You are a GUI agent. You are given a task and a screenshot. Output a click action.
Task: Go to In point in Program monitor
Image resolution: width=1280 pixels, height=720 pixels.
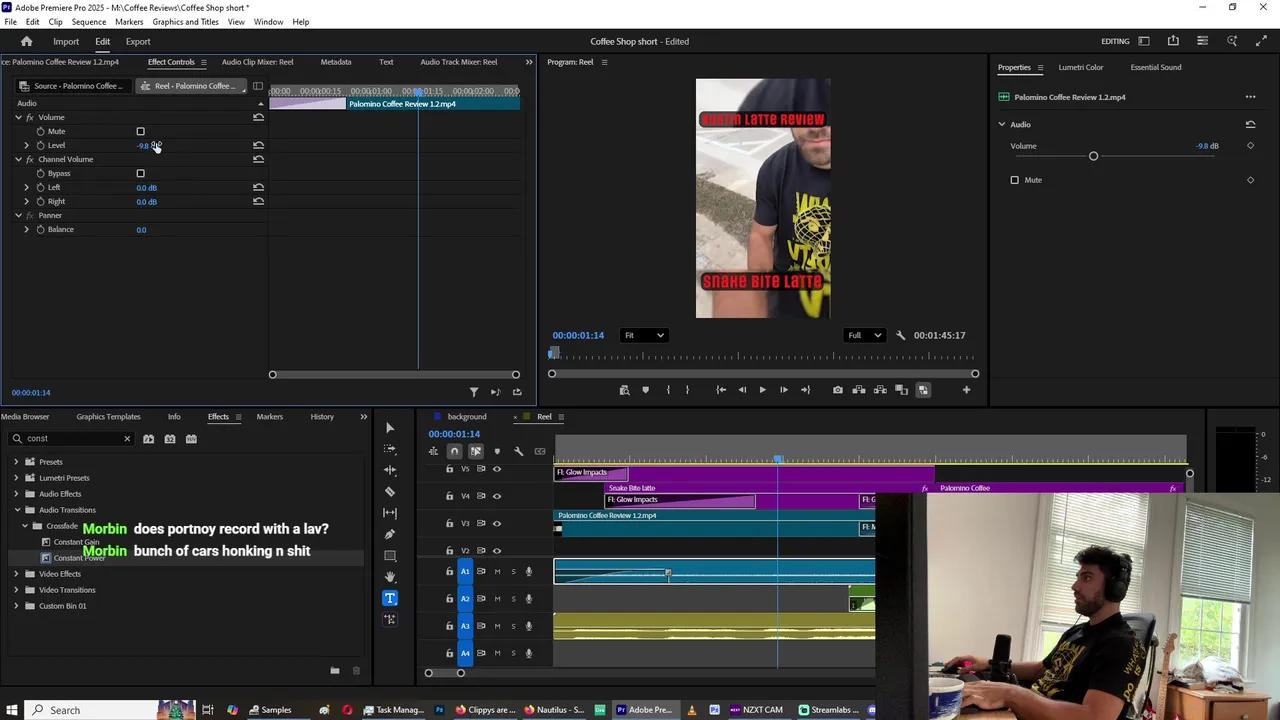point(721,390)
